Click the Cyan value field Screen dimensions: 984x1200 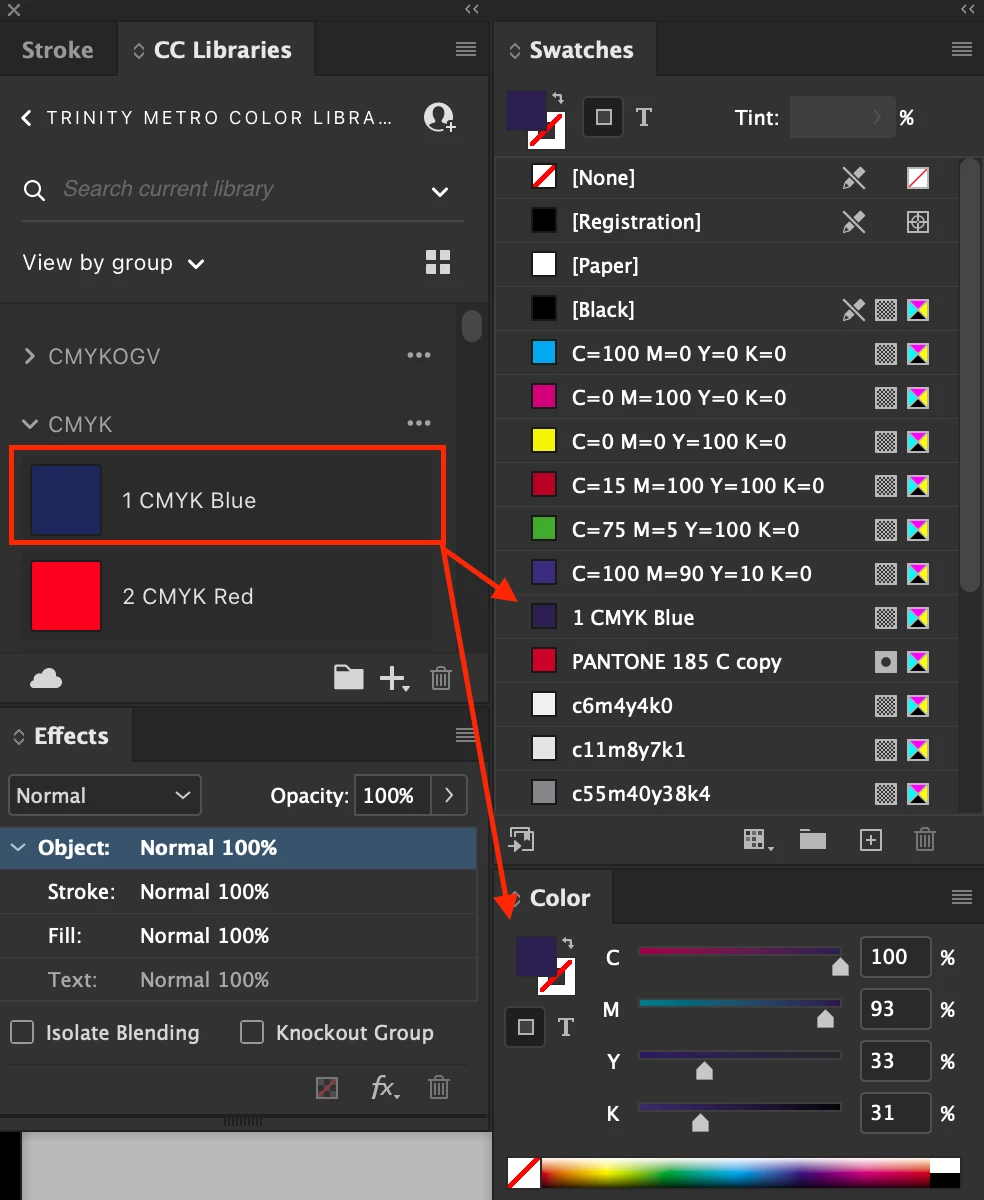coord(896,957)
